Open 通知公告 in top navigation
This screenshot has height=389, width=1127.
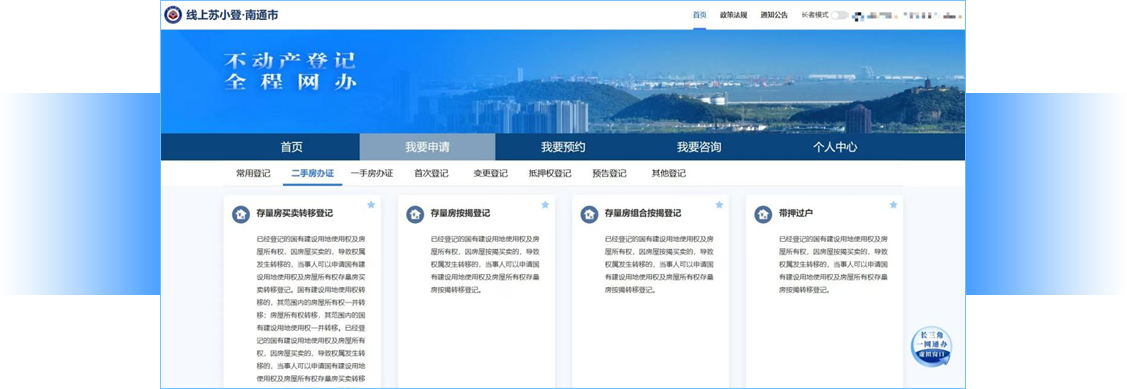tap(774, 15)
